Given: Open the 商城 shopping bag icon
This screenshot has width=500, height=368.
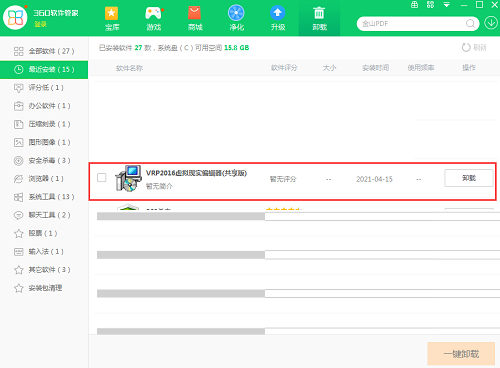Looking at the screenshot, I should 195,13.
